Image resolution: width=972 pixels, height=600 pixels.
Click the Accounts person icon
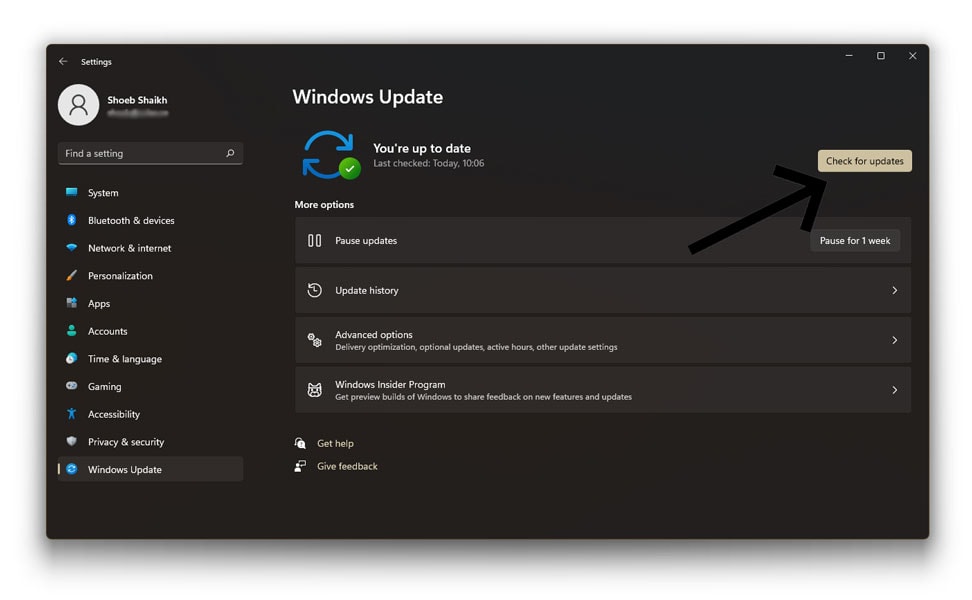click(72, 330)
